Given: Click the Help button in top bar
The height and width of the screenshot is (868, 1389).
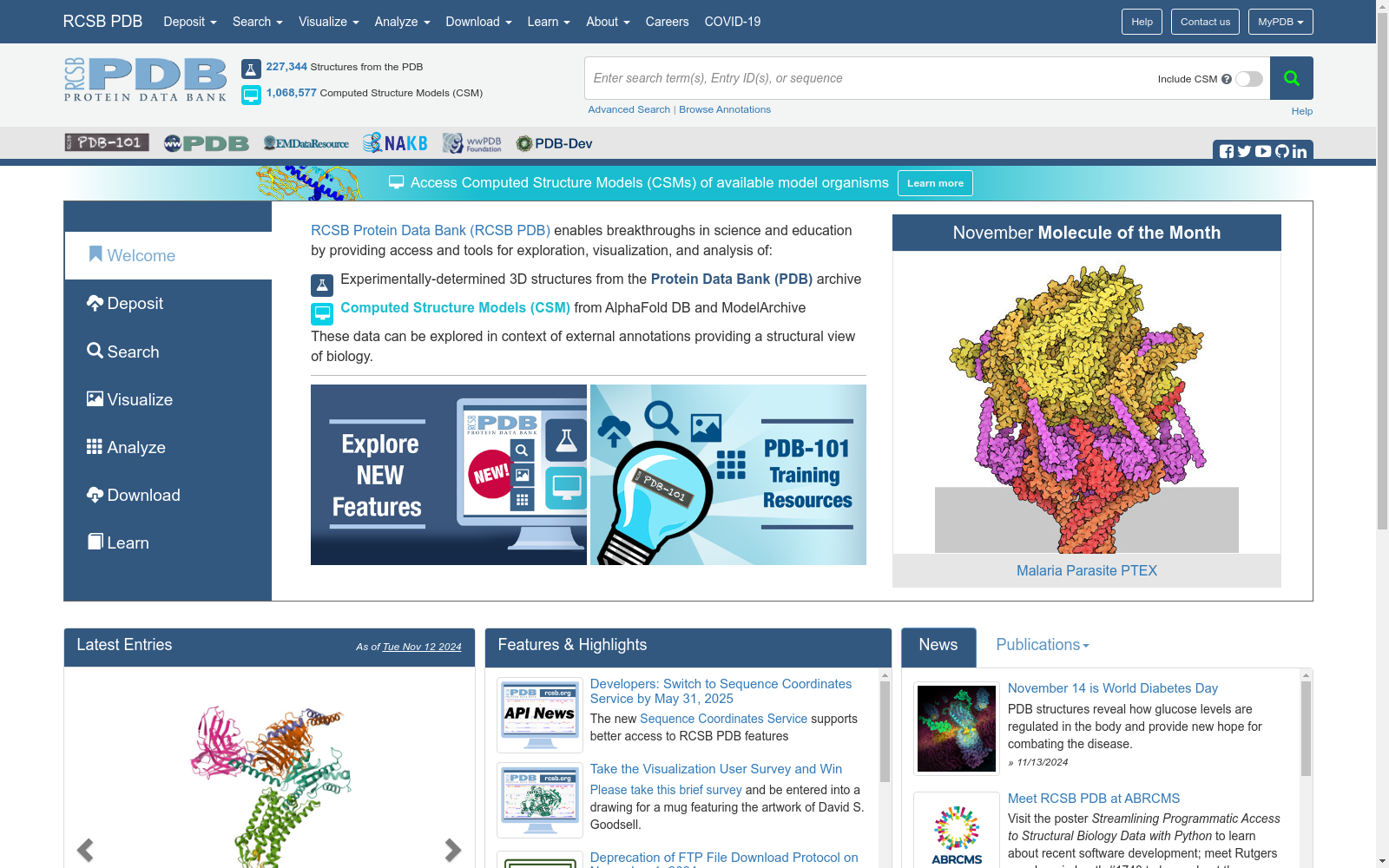Looking at the screenshot, I should [x=1142, y=22].
